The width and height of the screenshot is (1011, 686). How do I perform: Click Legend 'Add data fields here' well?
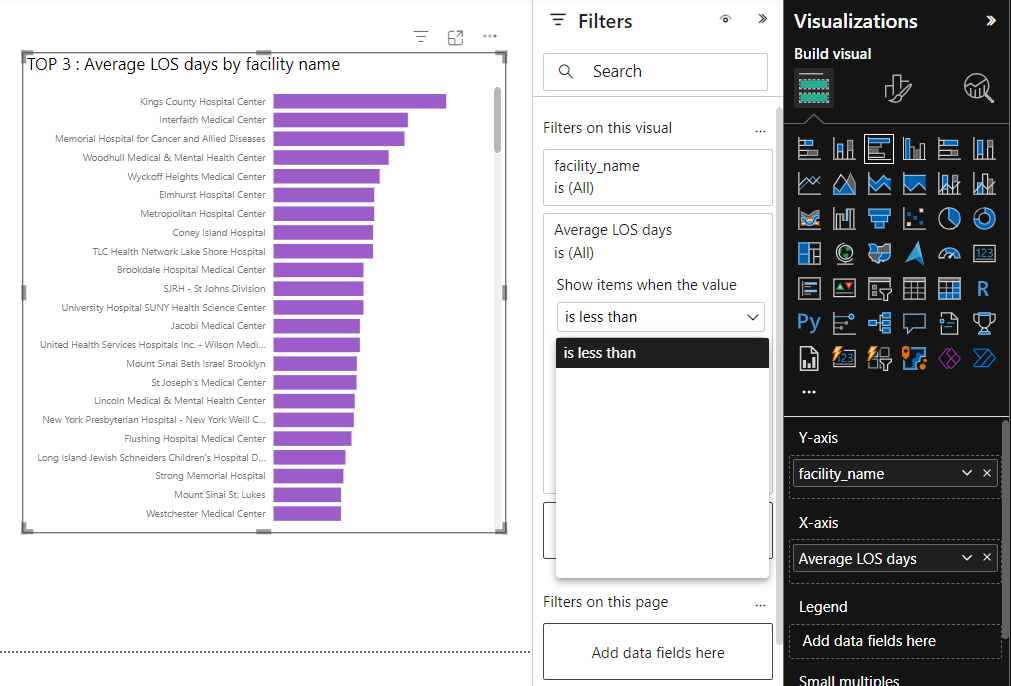(x=895, y=641)
